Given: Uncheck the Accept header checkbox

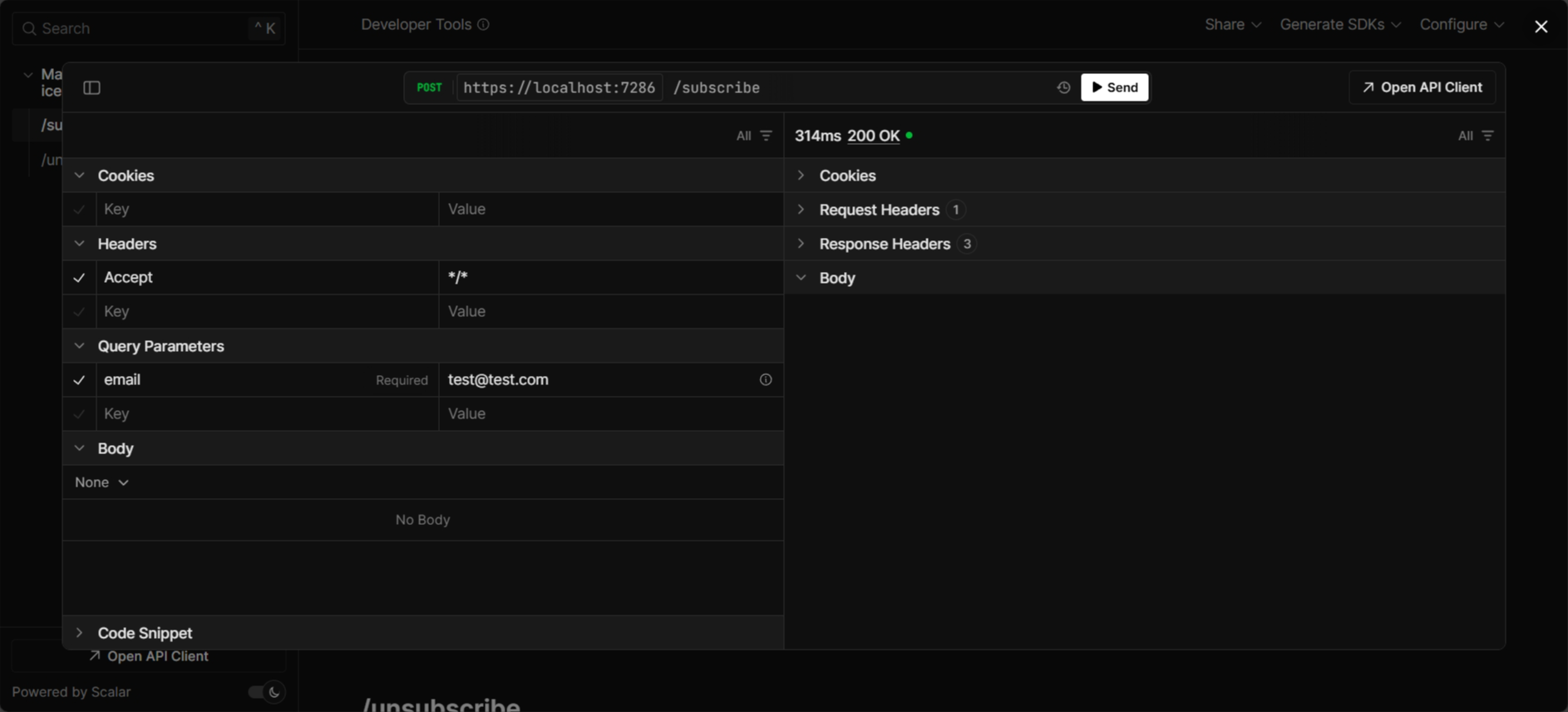Looking at the screenshot, I should click(79, 278).
